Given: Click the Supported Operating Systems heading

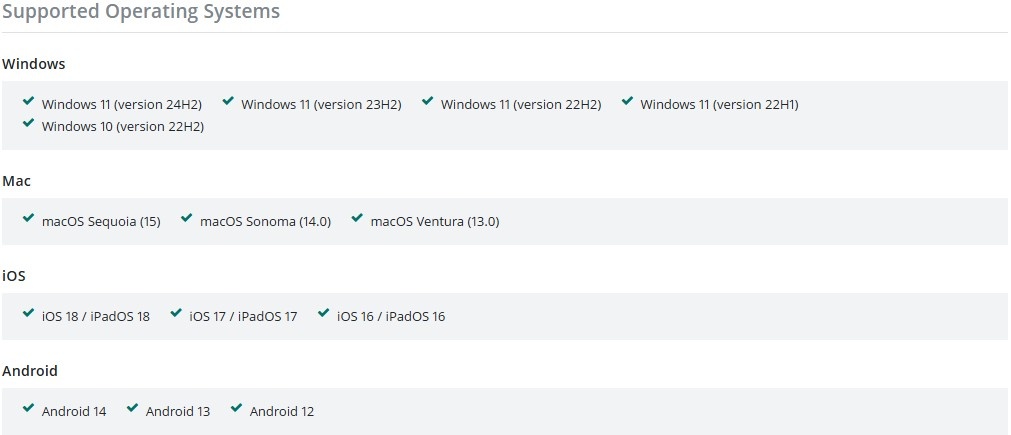Looking at the screenshot, I should point(141,12).
